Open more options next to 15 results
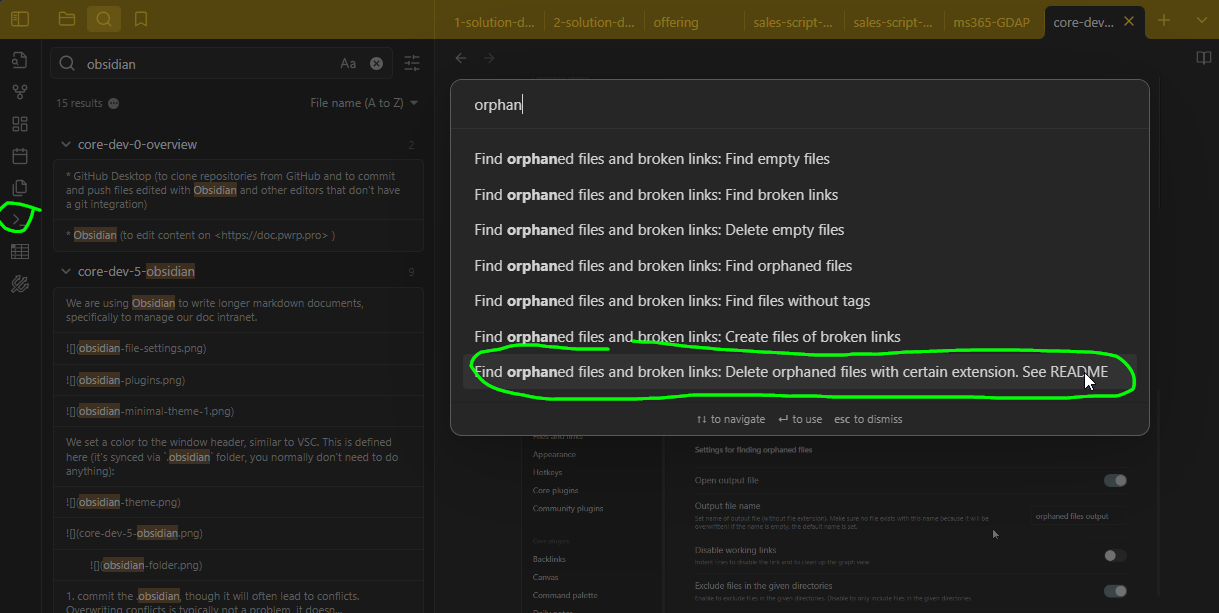This screenshot has width=1219, height=613. [113, 103]
